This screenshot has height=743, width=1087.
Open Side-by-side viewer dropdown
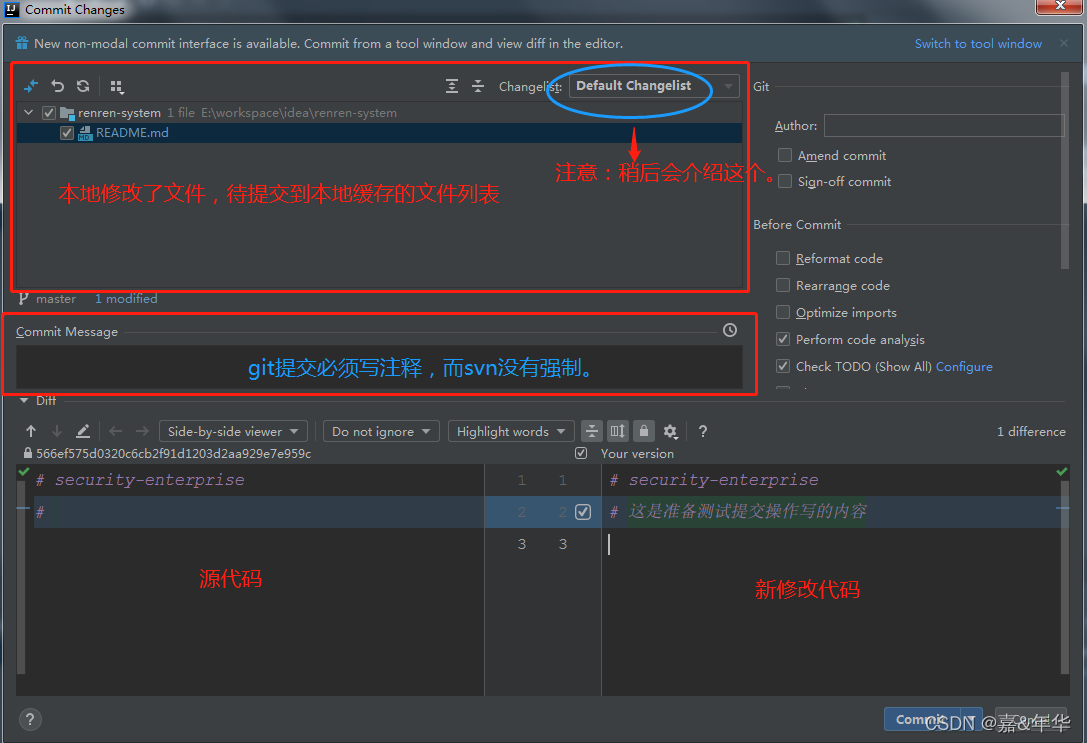click(x=233, y=431)
